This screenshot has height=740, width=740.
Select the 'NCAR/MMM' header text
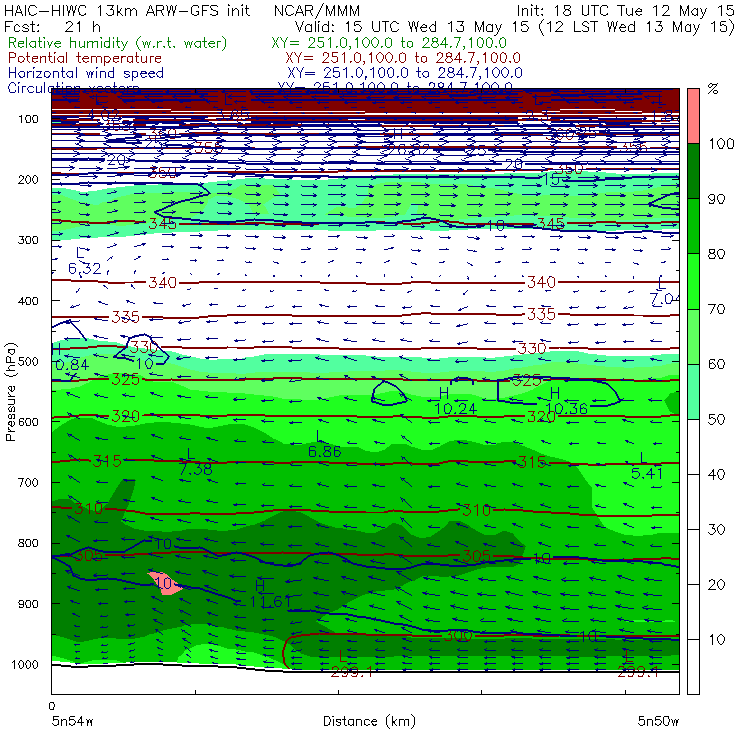pyautogui.click(x=317, y=11)
